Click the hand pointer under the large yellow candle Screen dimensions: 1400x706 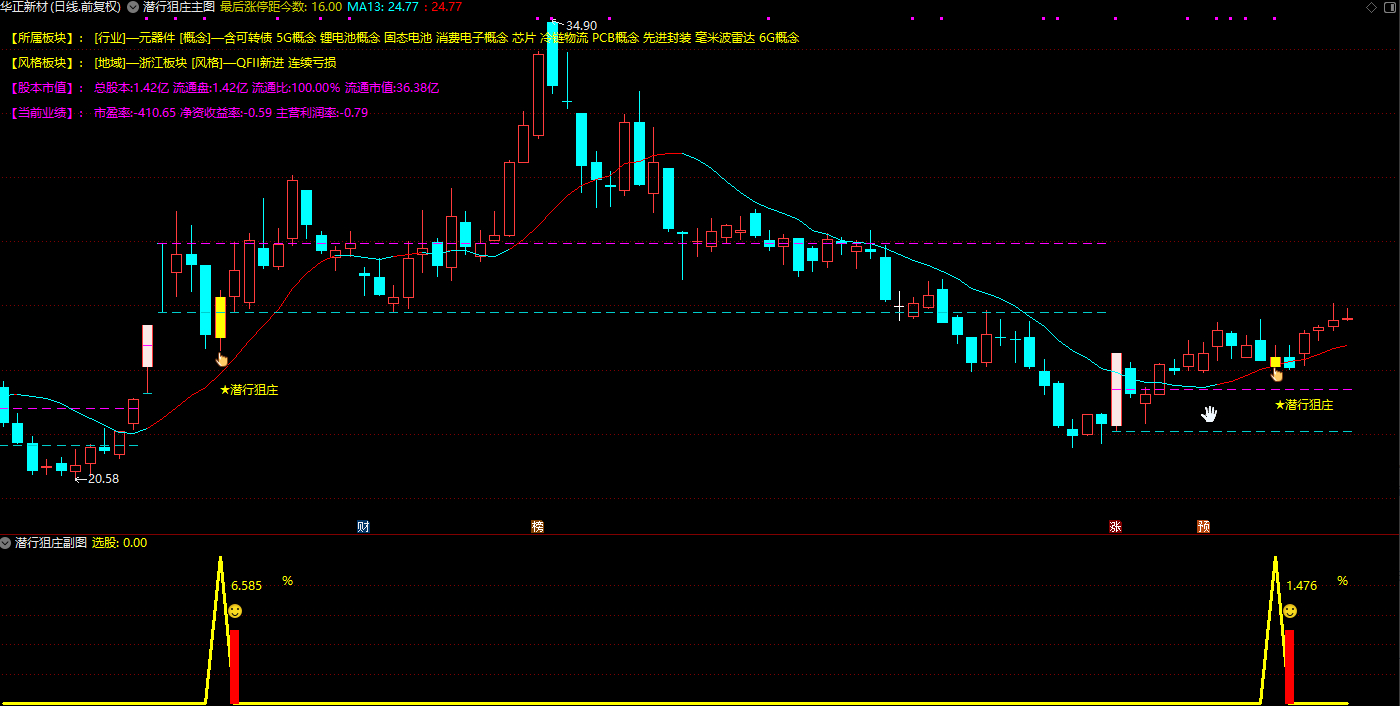click(x=222, y=359)
